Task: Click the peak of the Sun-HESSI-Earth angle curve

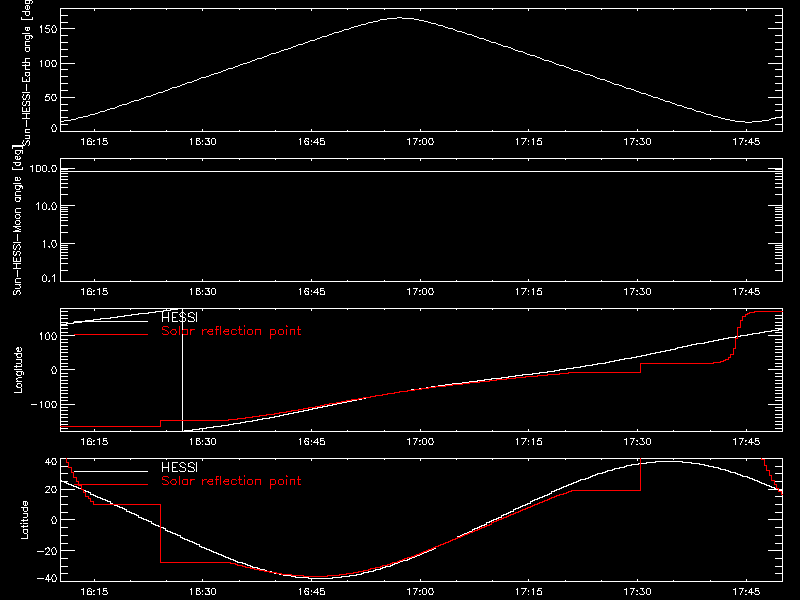Action: 399,18
